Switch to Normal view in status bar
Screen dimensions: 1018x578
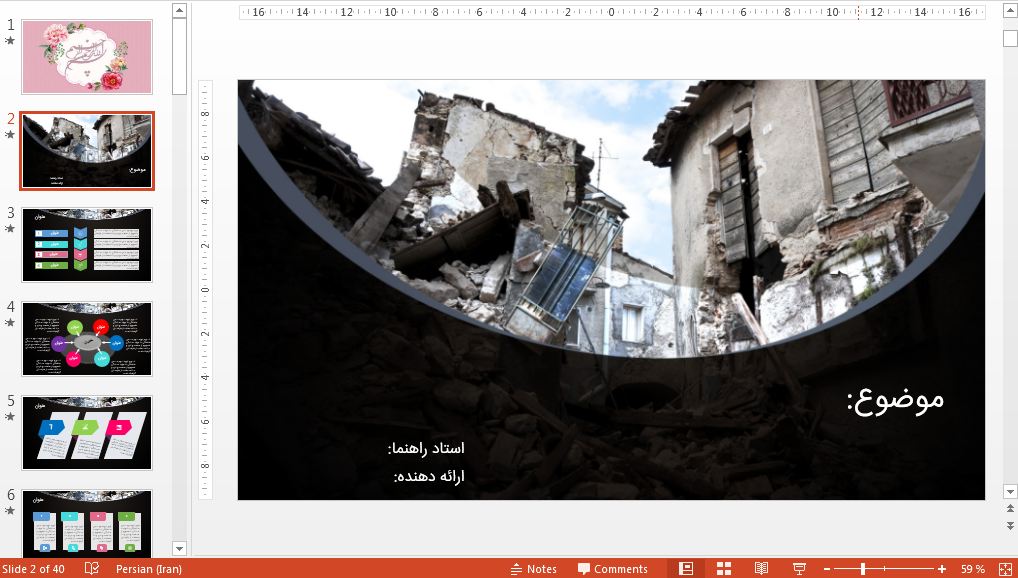click(686, 568)
